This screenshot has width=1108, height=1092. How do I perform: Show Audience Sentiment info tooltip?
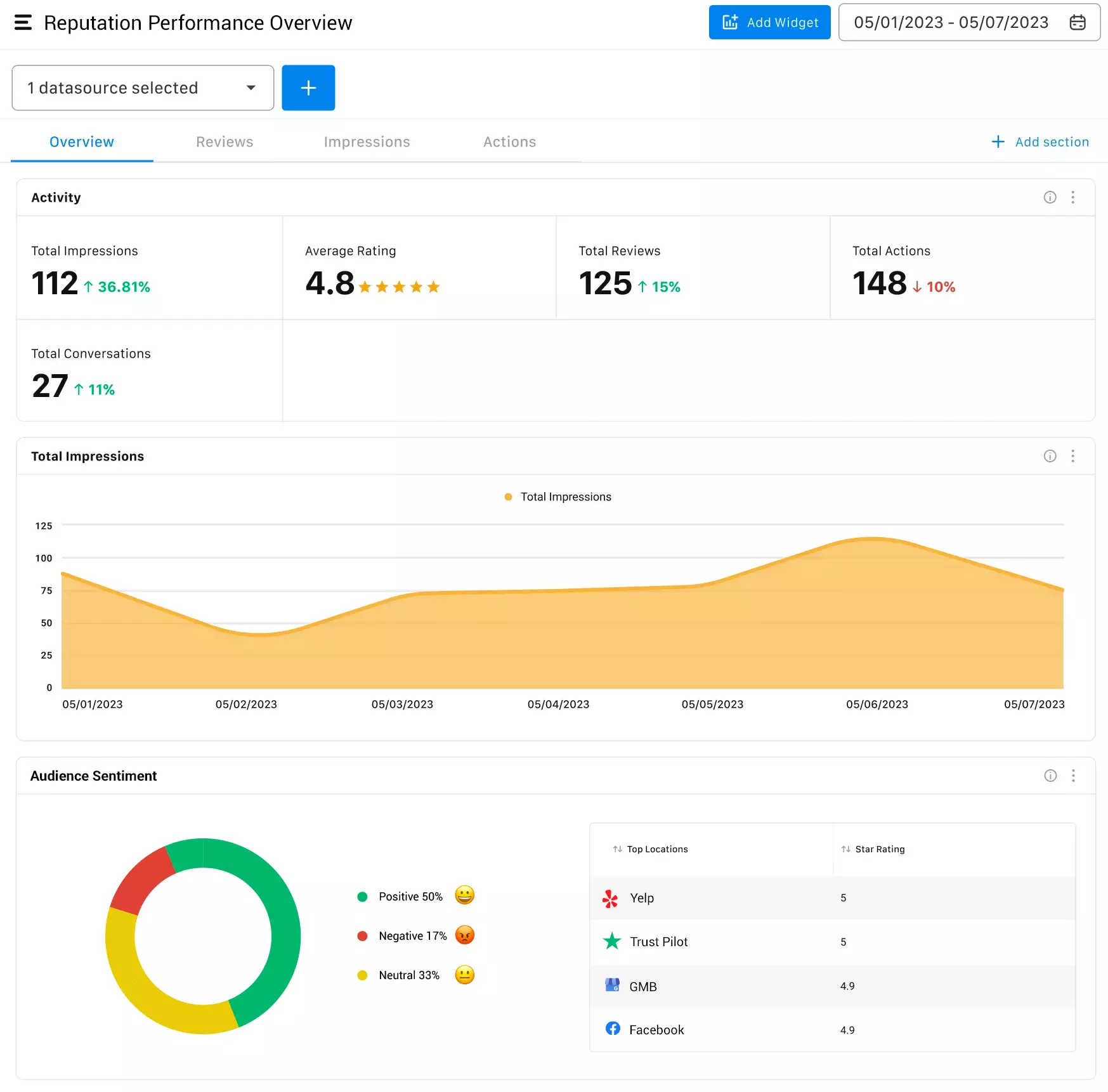(x=1050, y=776)
